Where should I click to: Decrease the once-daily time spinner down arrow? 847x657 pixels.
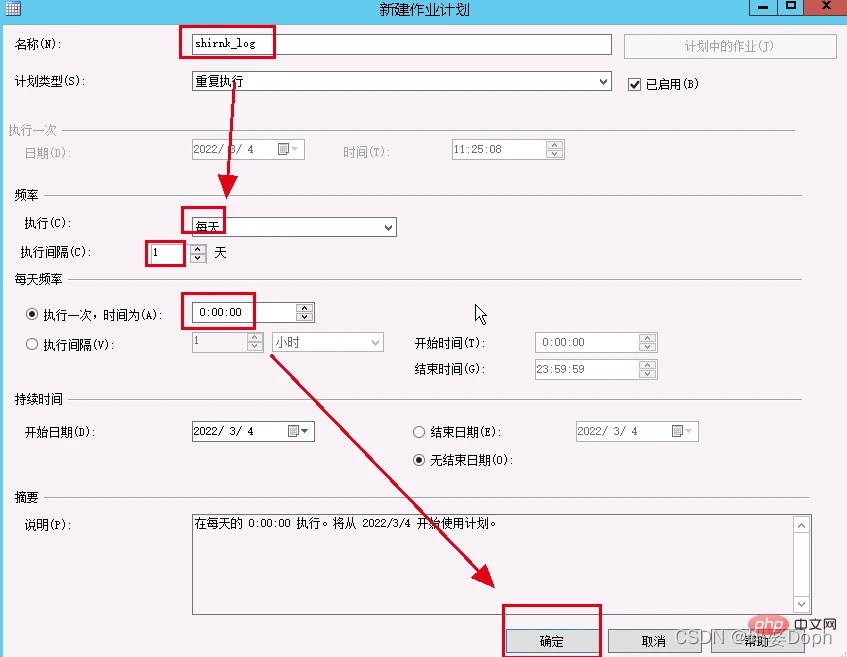tap(305, 317)
